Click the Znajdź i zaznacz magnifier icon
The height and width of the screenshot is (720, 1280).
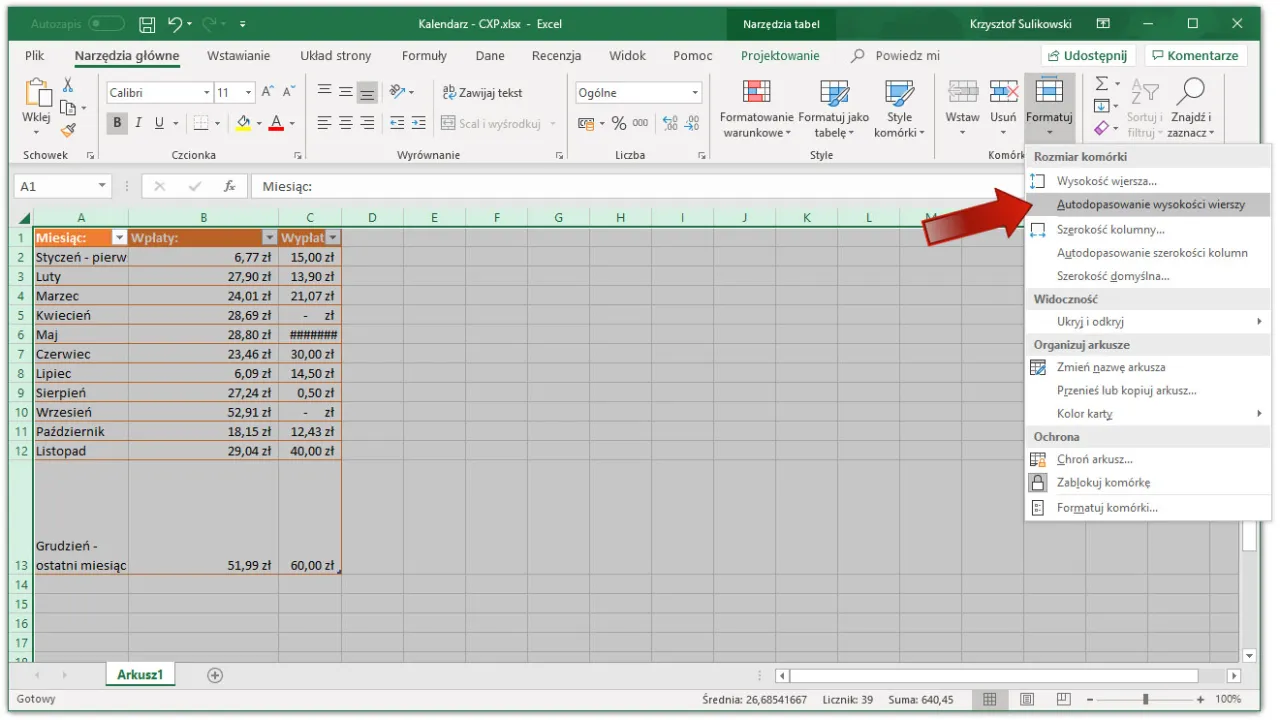coord(1190,93)
